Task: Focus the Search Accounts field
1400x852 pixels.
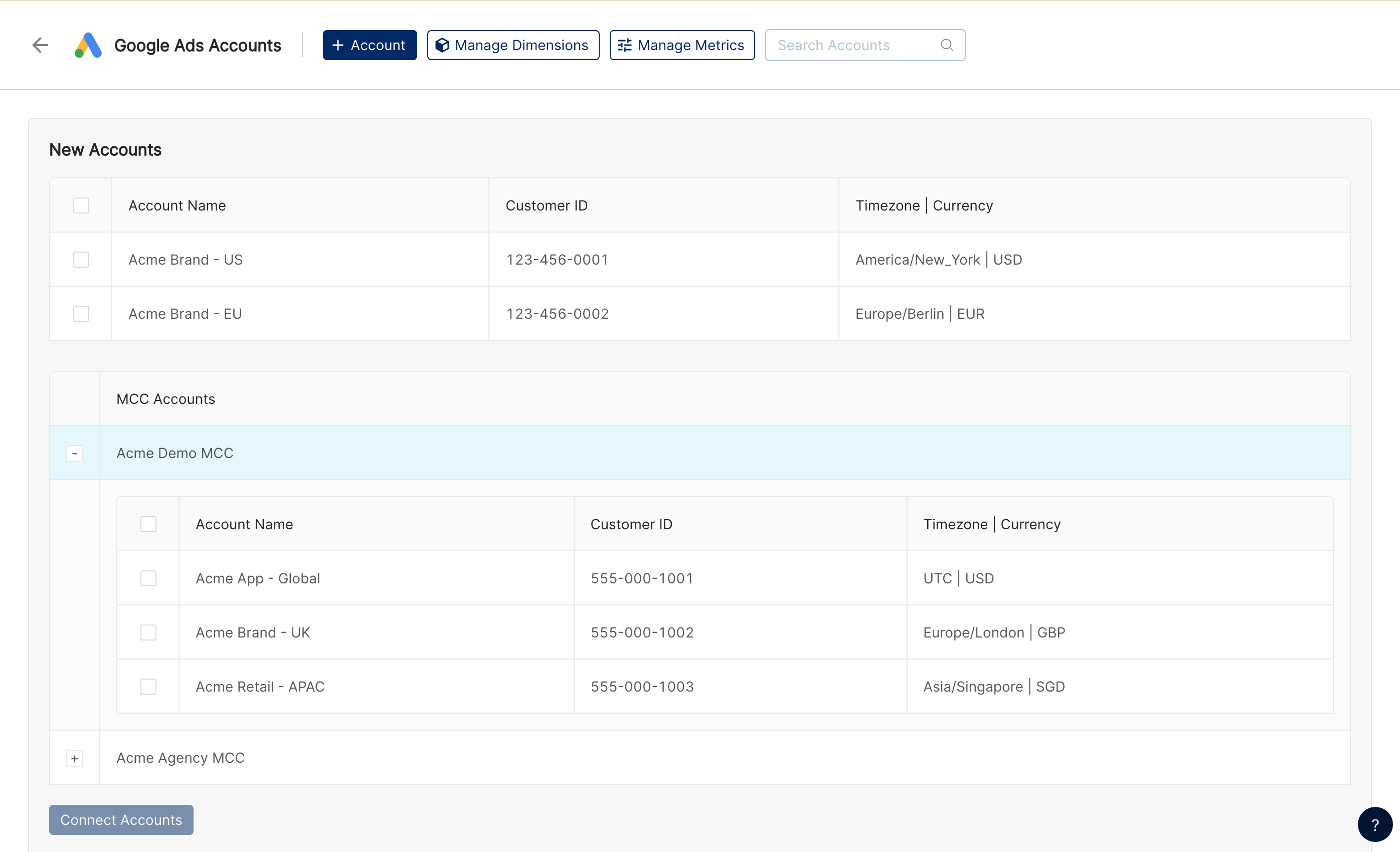Action: pos(865,45)
